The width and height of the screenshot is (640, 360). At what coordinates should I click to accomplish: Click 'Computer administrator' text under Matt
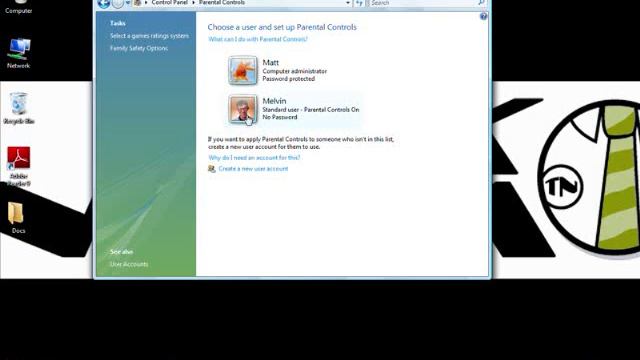click(x=295, y=71)
